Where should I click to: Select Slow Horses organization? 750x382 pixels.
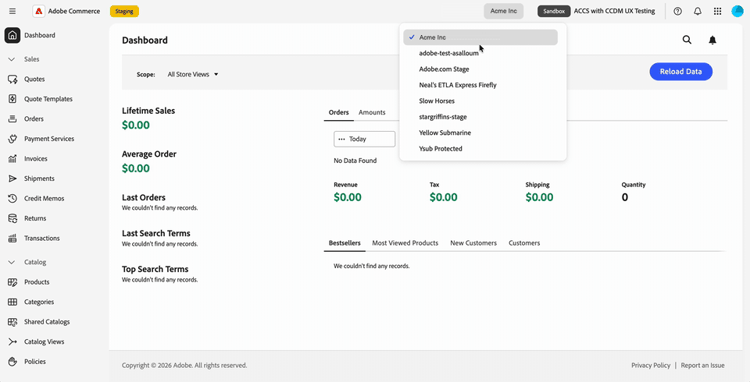[480, 101]
